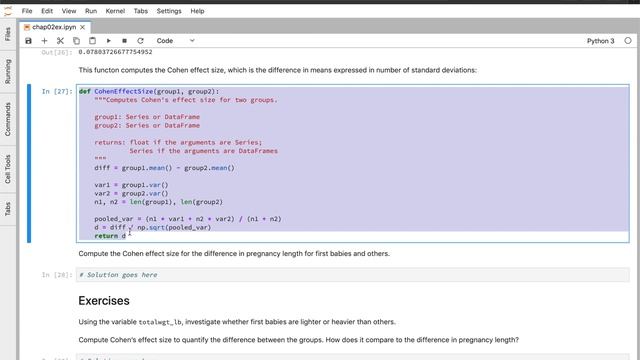640x360 pixels.
Task: Open the cell type Code dropdown
Action: pyautogui.click(x=176, y=41)
